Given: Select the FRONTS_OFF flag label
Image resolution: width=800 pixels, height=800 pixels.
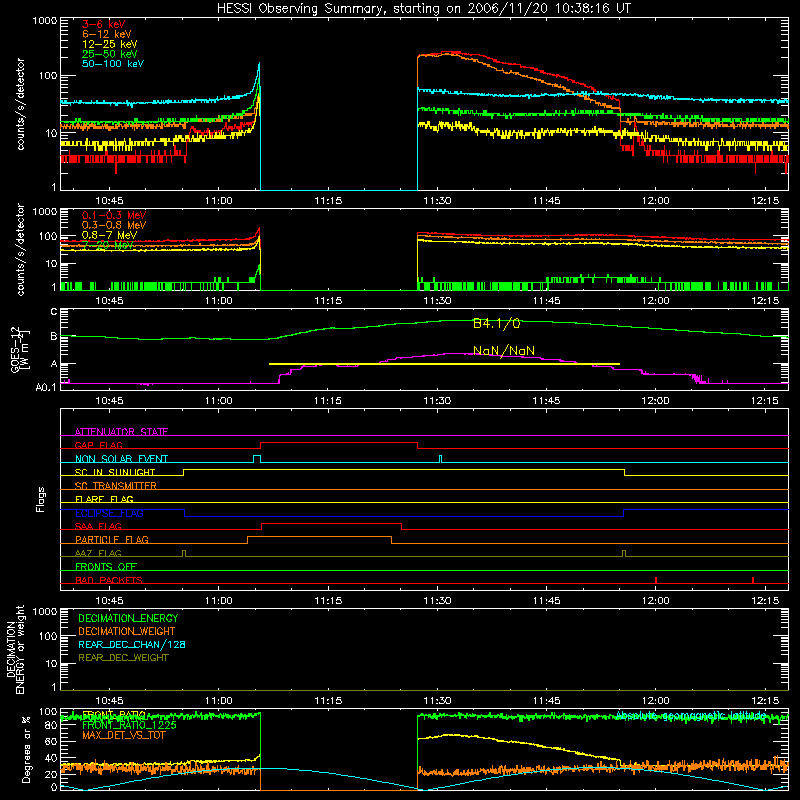Looking at the screenshot, I should click(x=106, y=566).
